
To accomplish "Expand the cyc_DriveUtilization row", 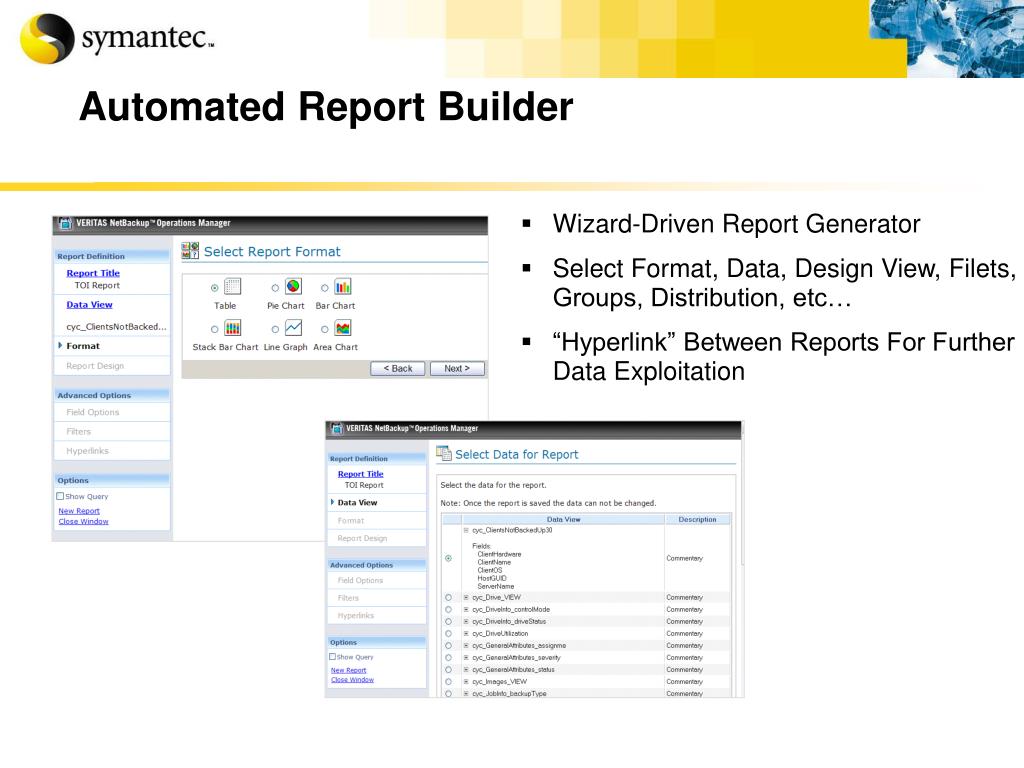I will point(466,633).
